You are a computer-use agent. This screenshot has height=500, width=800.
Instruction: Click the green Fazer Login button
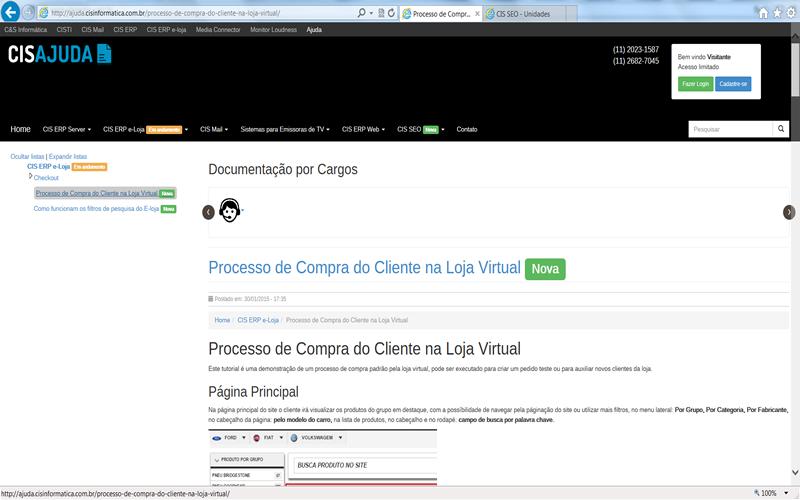695,84
